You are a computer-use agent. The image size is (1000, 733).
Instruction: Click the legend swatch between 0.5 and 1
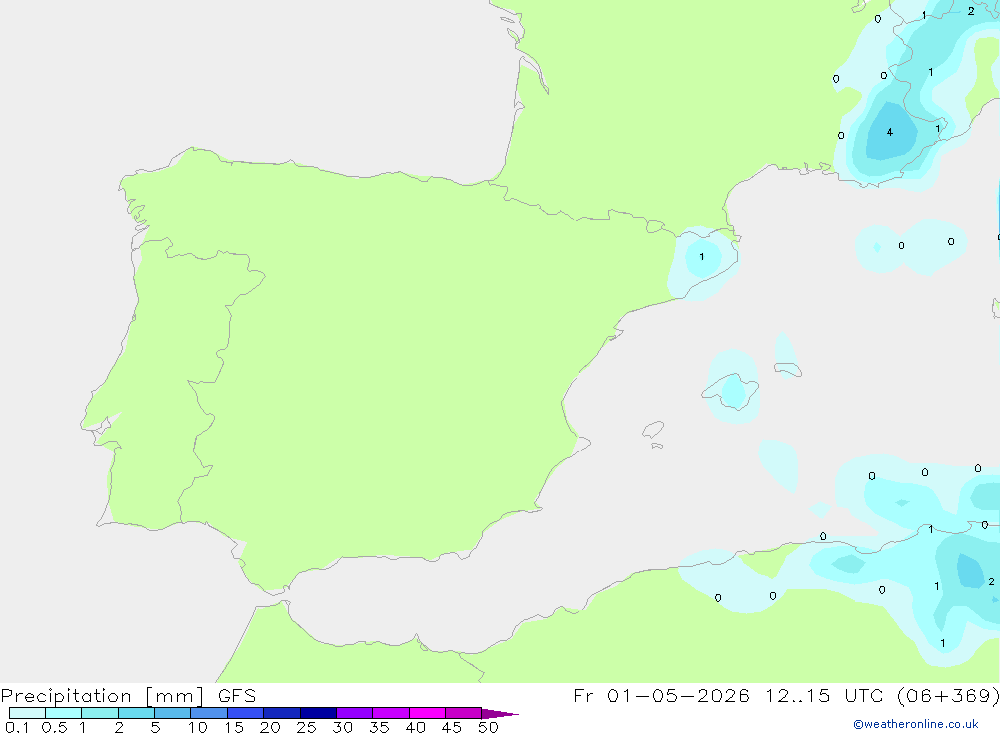click(x=63, y=713)
